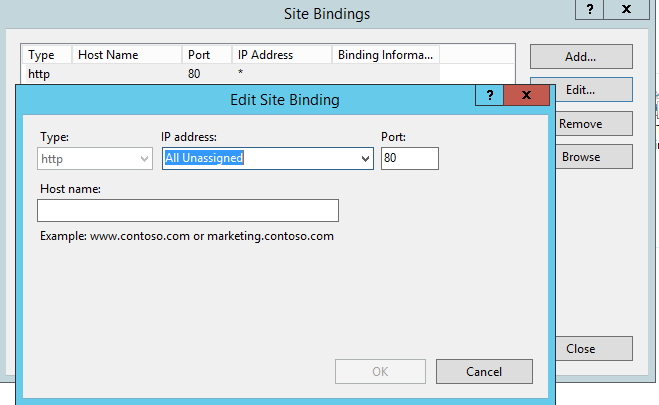Click the Site Bindings help question mark

590,11
